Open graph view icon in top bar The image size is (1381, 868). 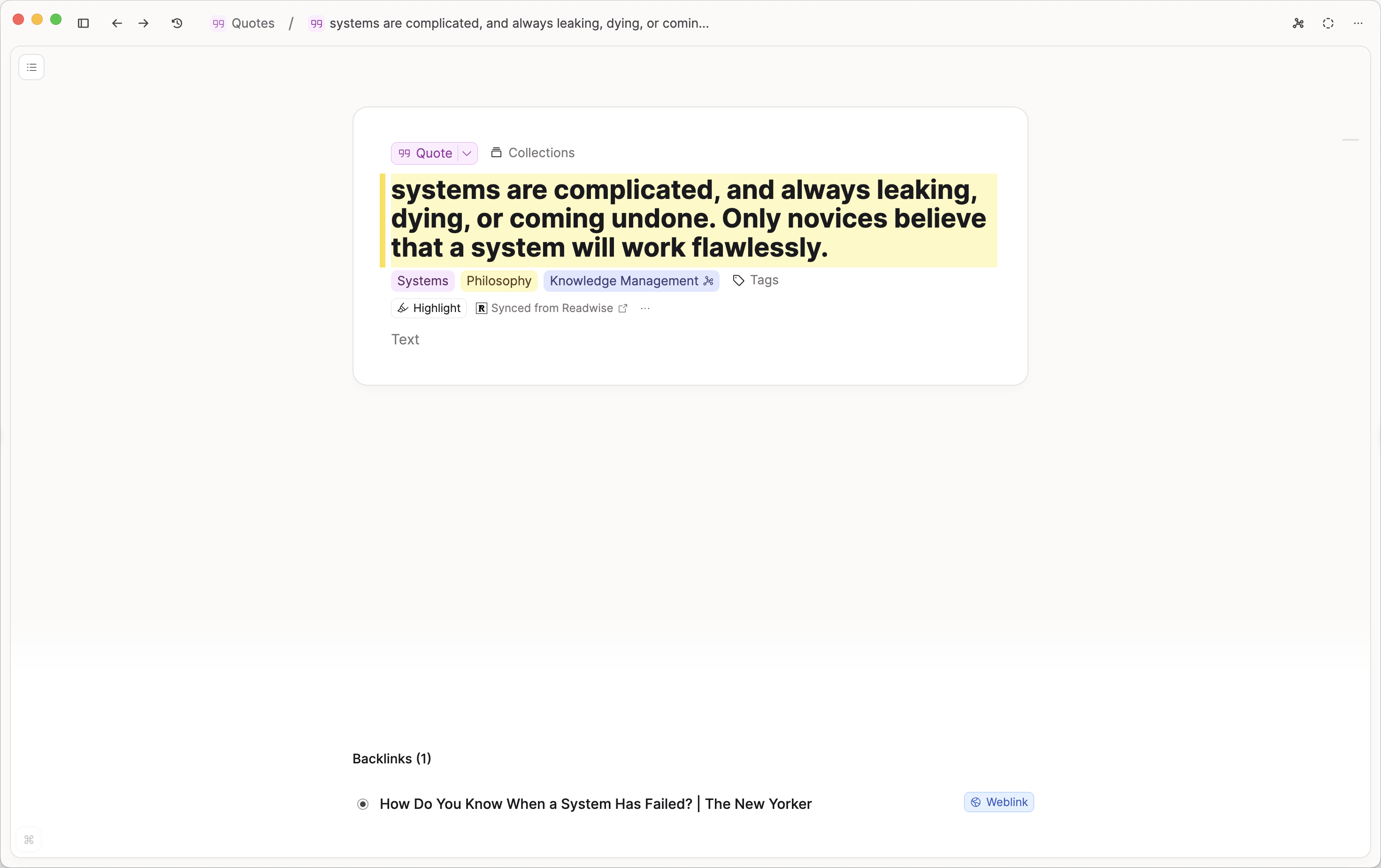tap(1298, 23)
